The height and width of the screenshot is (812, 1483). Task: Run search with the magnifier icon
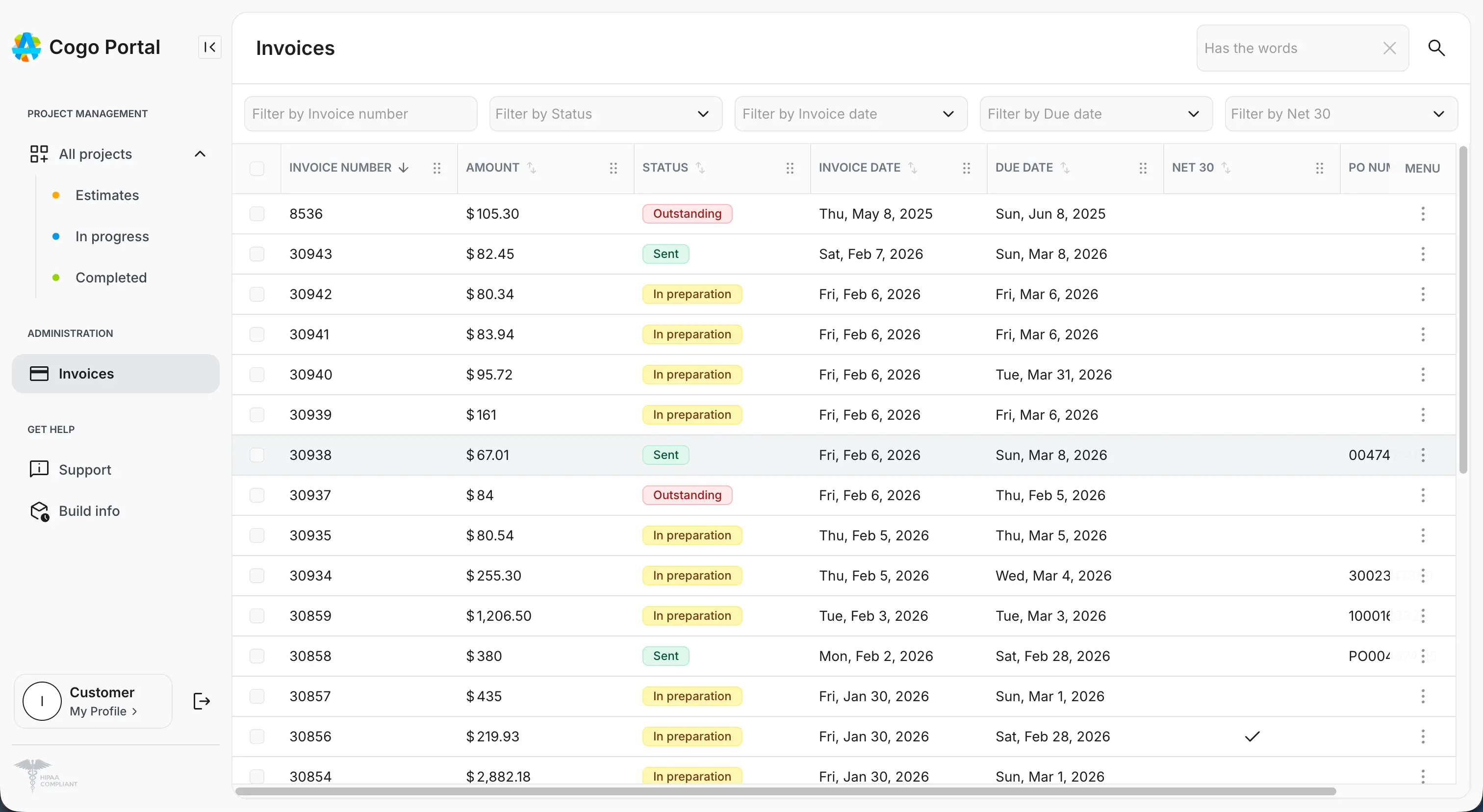pos(1436,48)
